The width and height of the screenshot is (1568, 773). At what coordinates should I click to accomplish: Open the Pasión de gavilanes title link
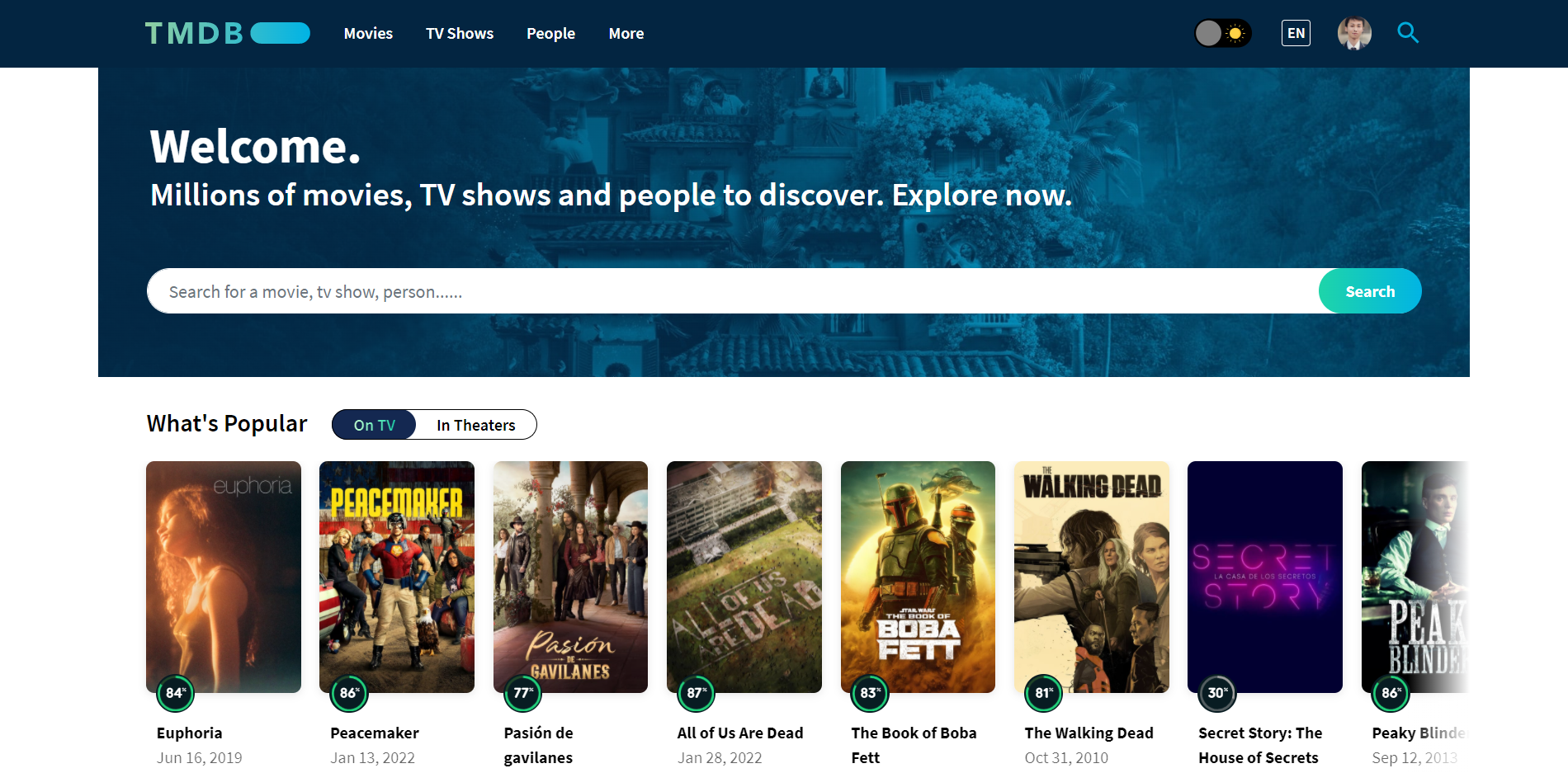(539, 745)
